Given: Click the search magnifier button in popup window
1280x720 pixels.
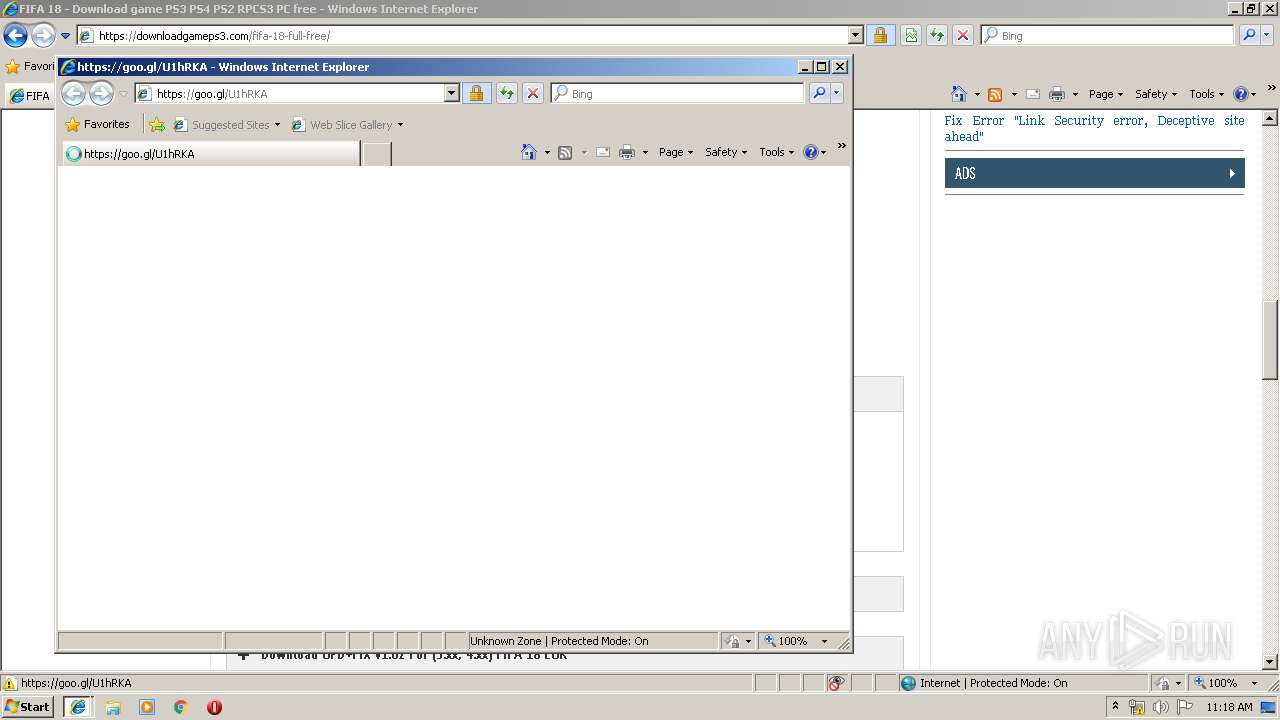Looking at the screenshot, I should point(819,93).
